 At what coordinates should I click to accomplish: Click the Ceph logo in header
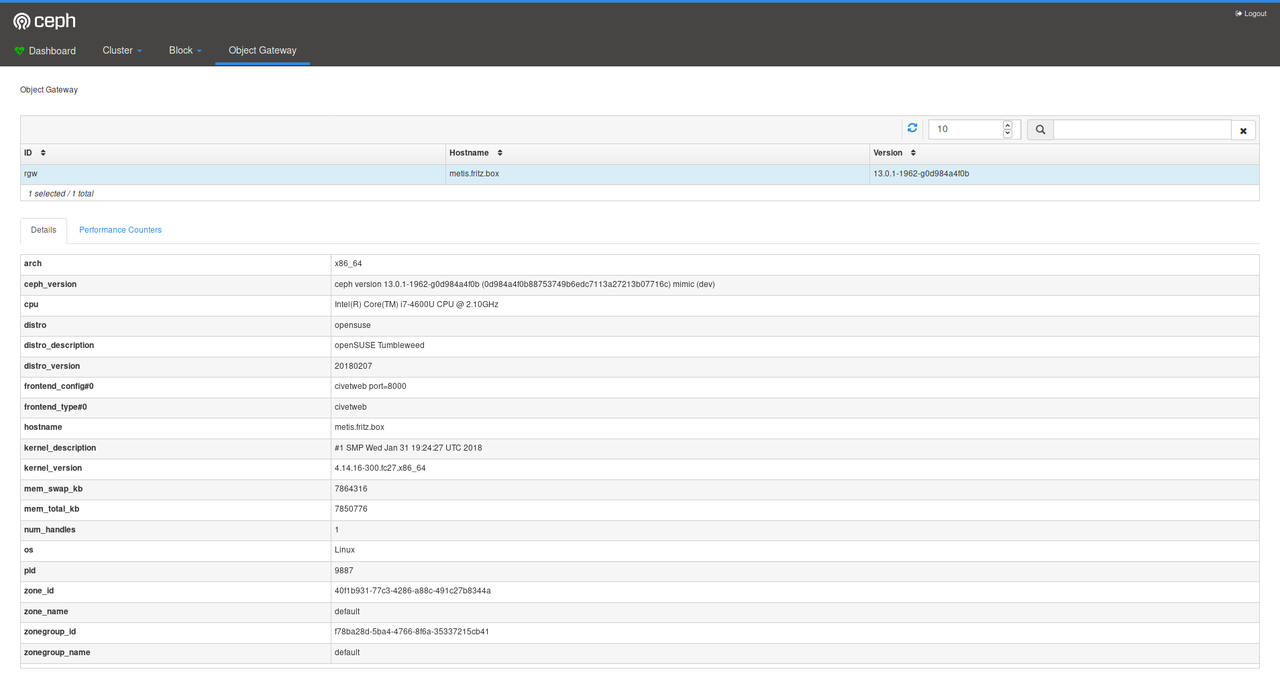(44, 21)
